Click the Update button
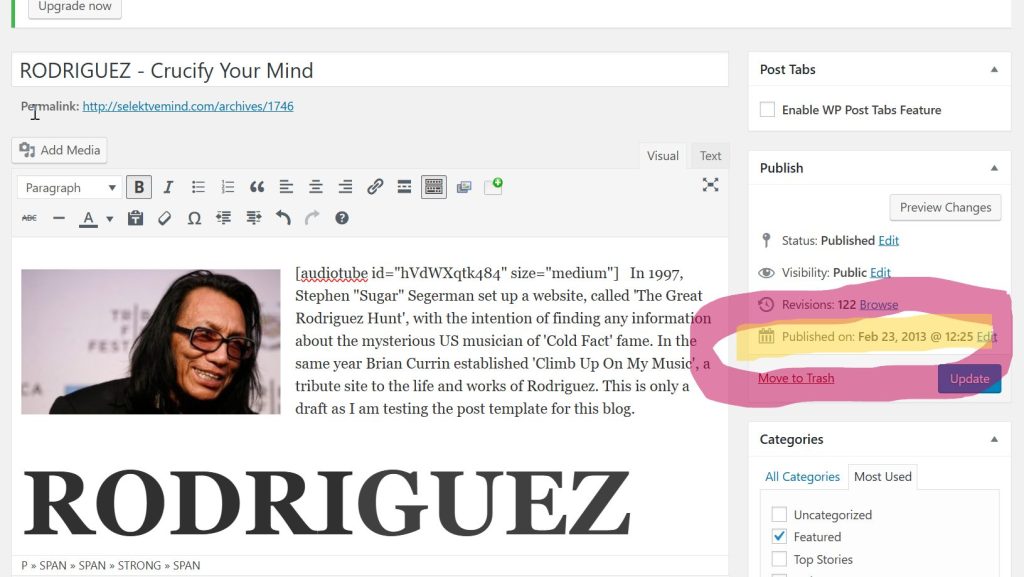 point(969,379)
